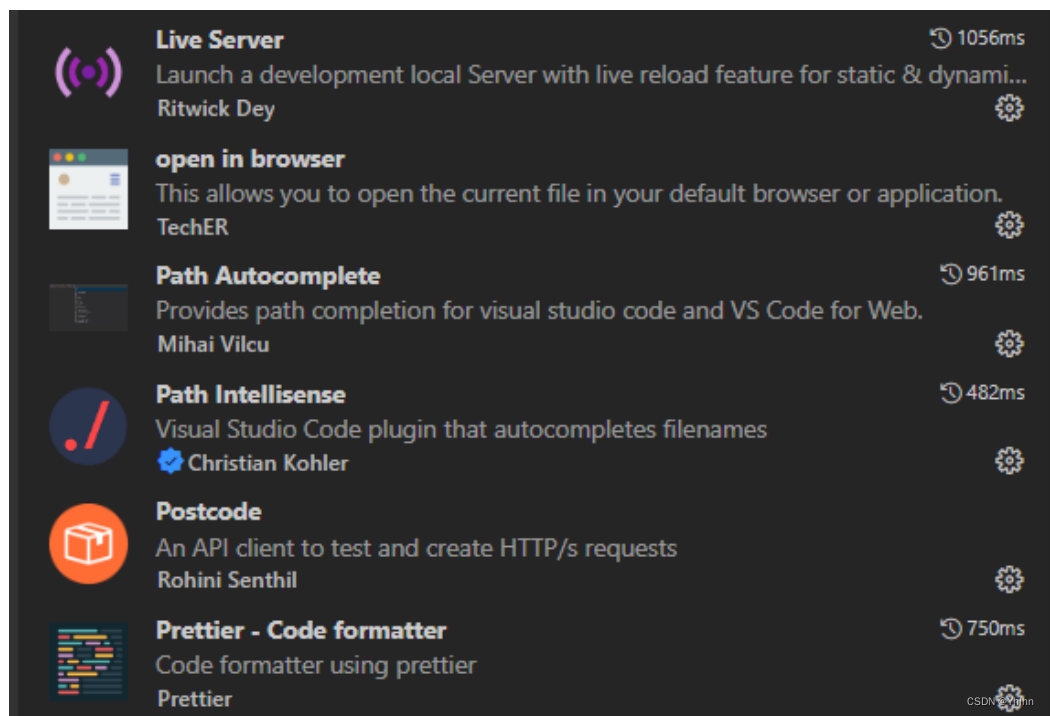This screenshot has width=1050, height=716.
Task: Select the Live Server extension title
Action: pyautogui.click(x=220, y=40)
